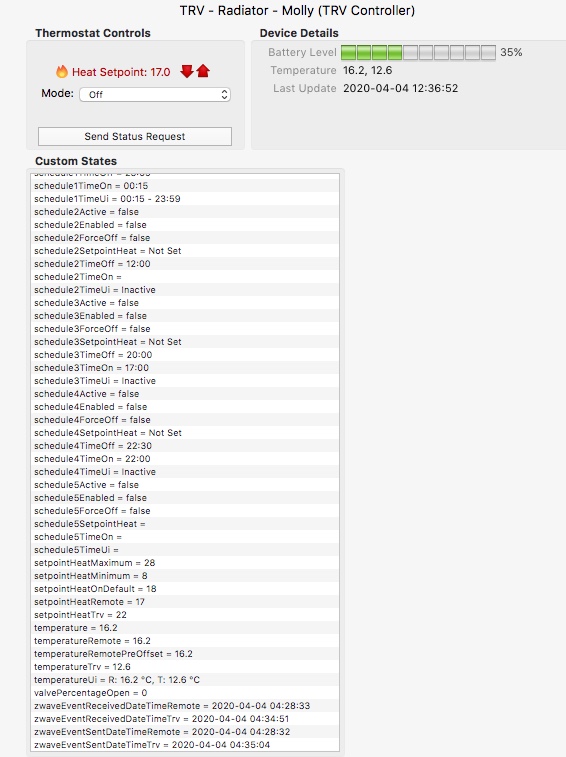Select the temperatureUi row
Image resolution: width=566 pixels, height=757 pixels.
coord(185,680)
